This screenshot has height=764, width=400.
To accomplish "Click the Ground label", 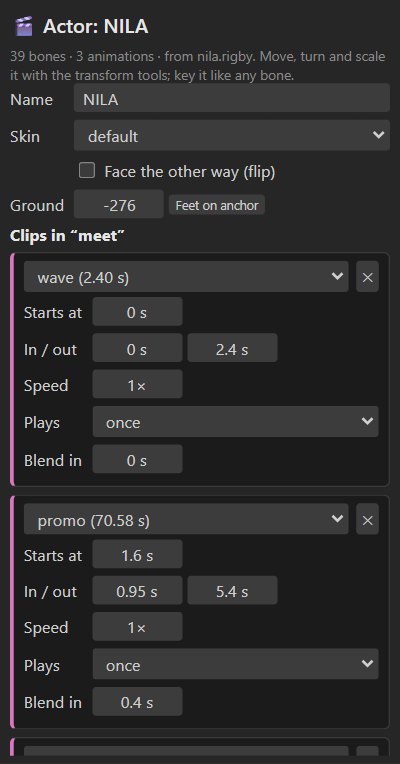I will click(x=37, y=205).
